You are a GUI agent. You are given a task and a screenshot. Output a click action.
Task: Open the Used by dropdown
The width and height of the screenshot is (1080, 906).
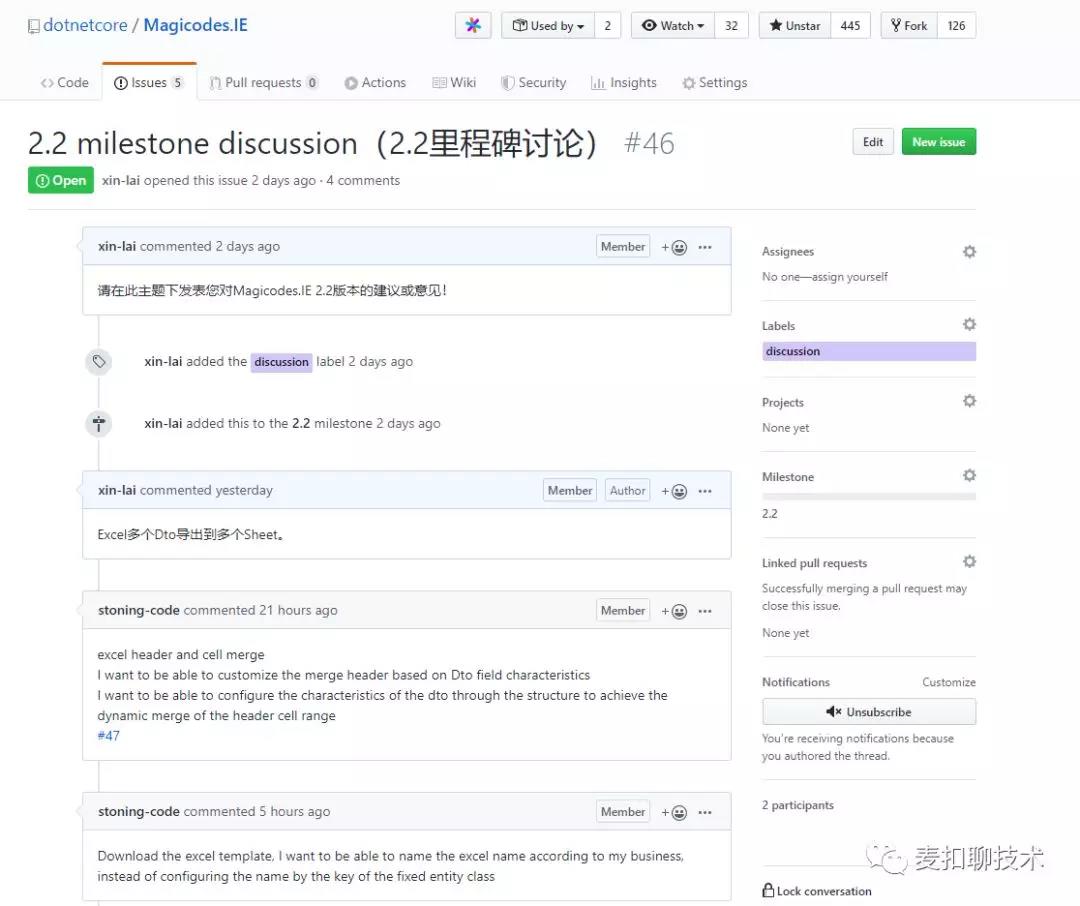tap(548, 25)
